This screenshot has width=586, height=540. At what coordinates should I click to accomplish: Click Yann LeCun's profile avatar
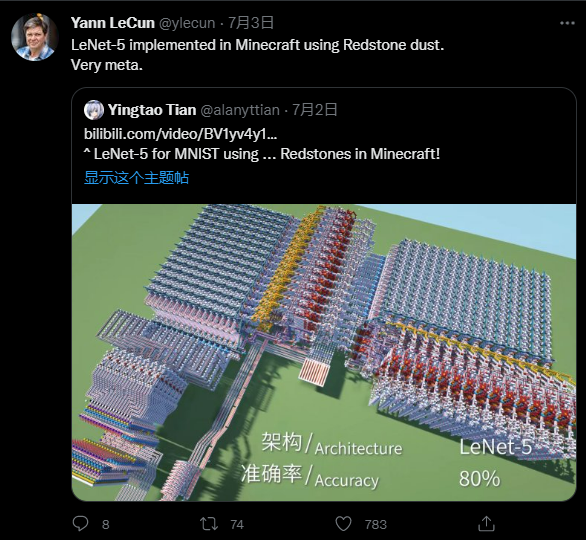35,37
